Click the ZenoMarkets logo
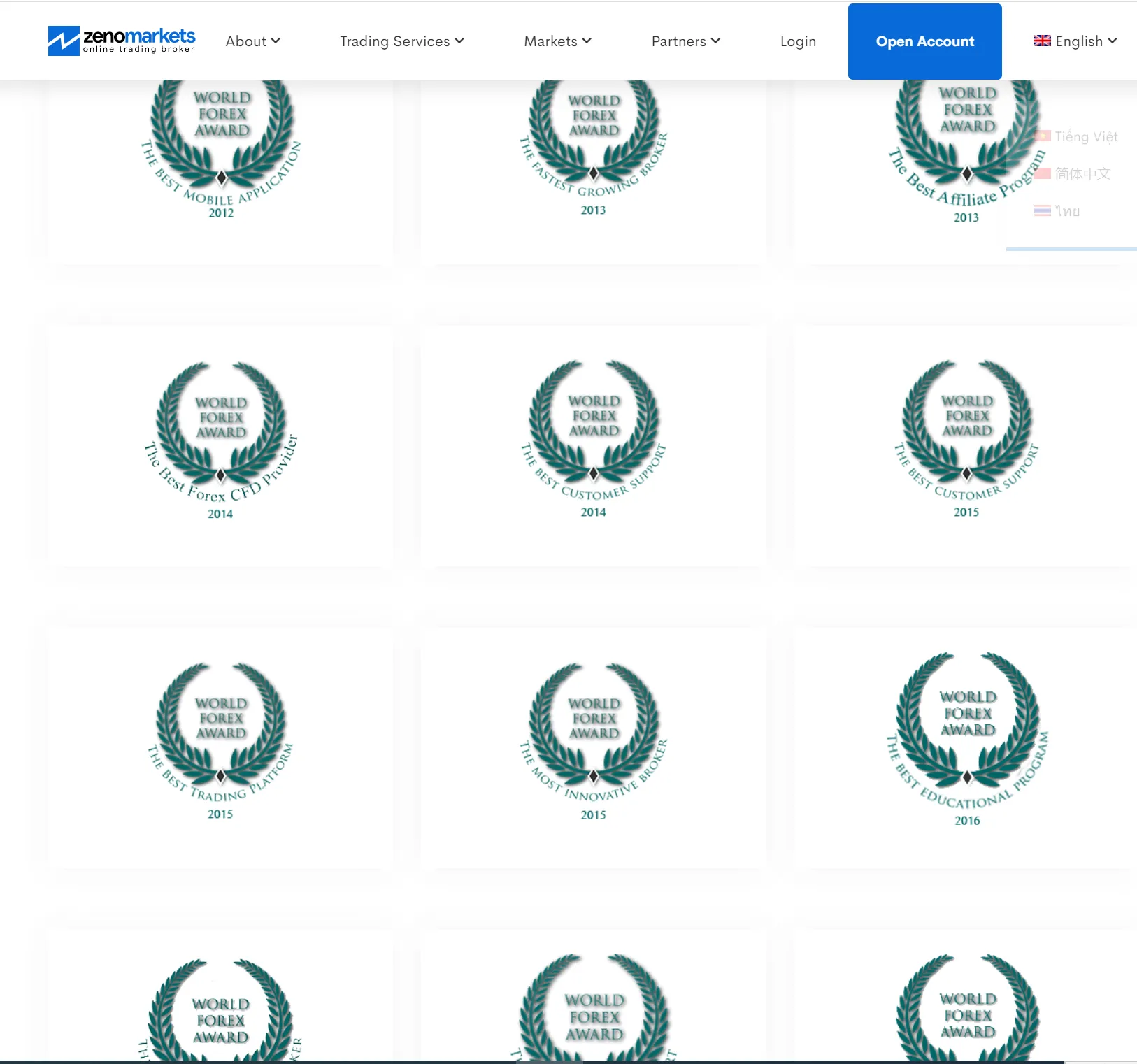This screenshot has height=1064, width=1137. click(122, 41)
